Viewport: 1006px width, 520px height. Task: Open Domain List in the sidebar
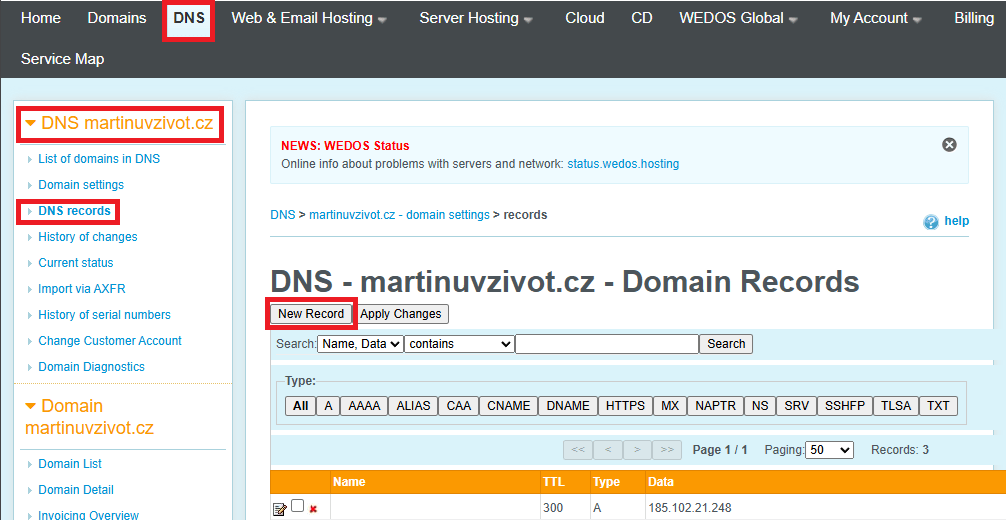70,464
